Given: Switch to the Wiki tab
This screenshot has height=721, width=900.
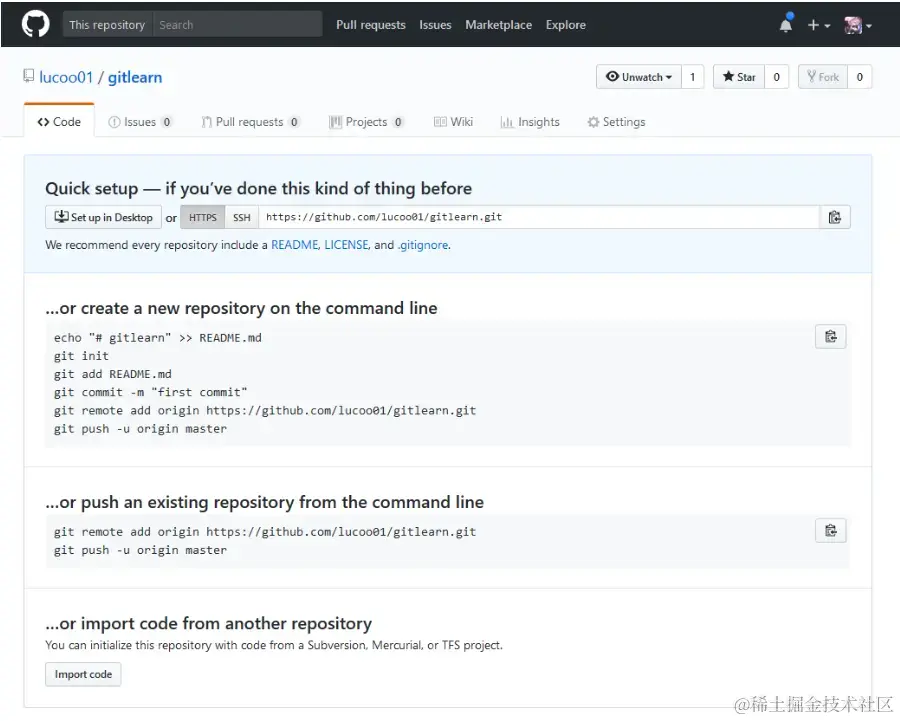Looking at the screenshot, I should click(453, 122).
